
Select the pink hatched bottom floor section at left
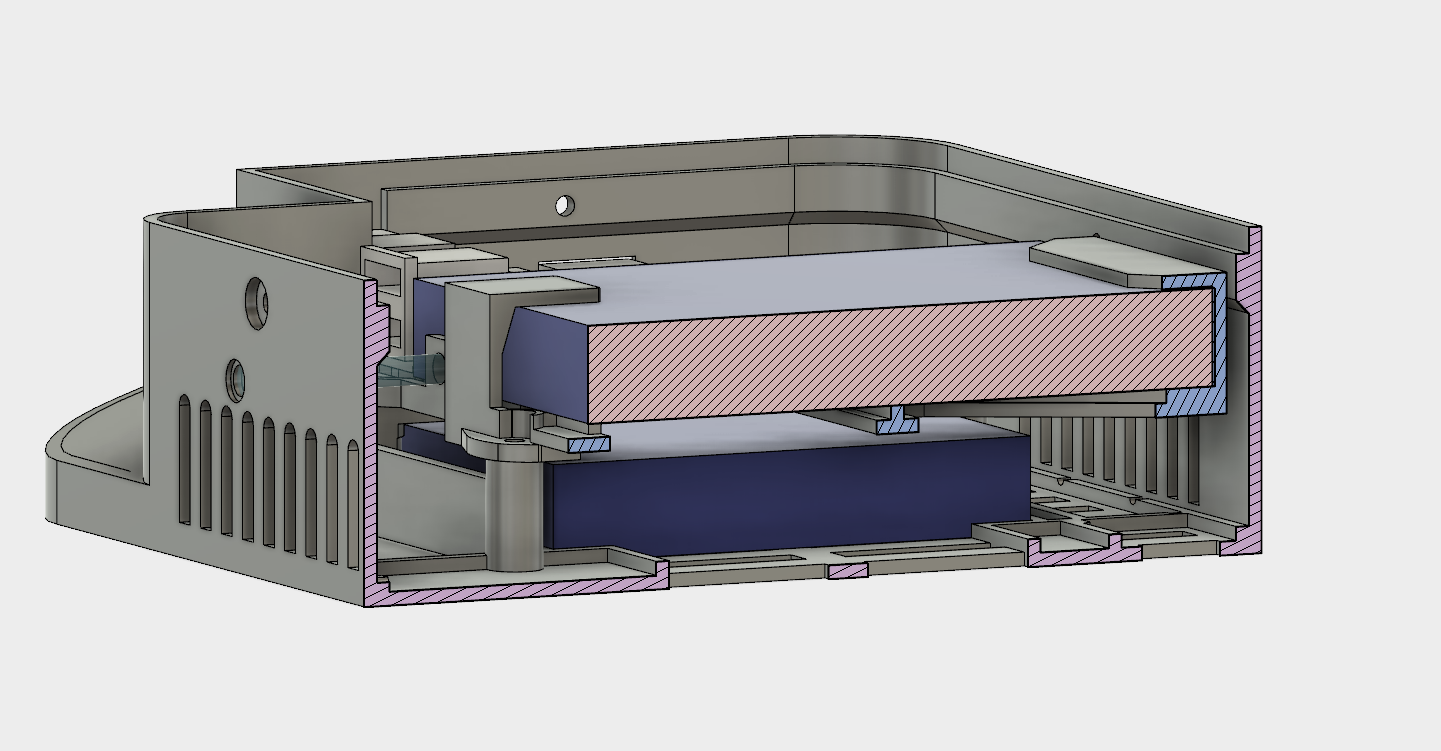(517, 586)
